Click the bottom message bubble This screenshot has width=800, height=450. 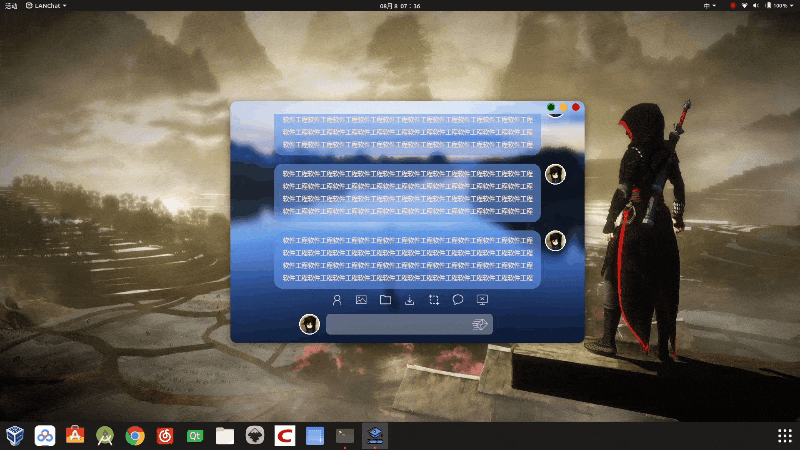point(408,259)
